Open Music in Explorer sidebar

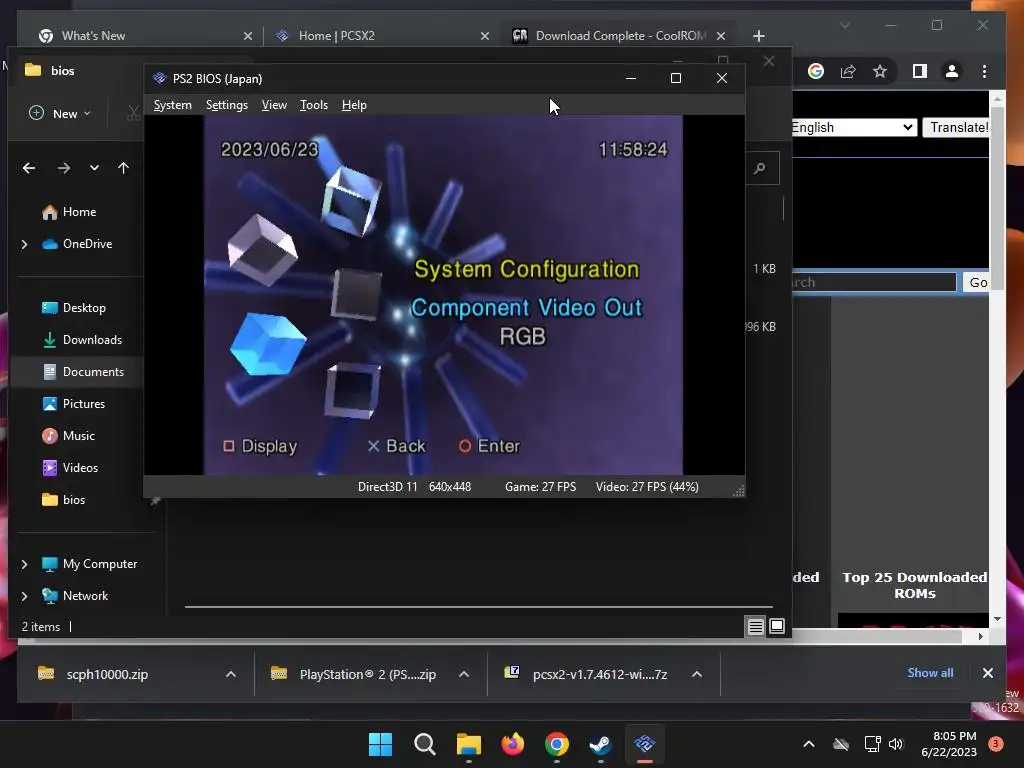78,436
